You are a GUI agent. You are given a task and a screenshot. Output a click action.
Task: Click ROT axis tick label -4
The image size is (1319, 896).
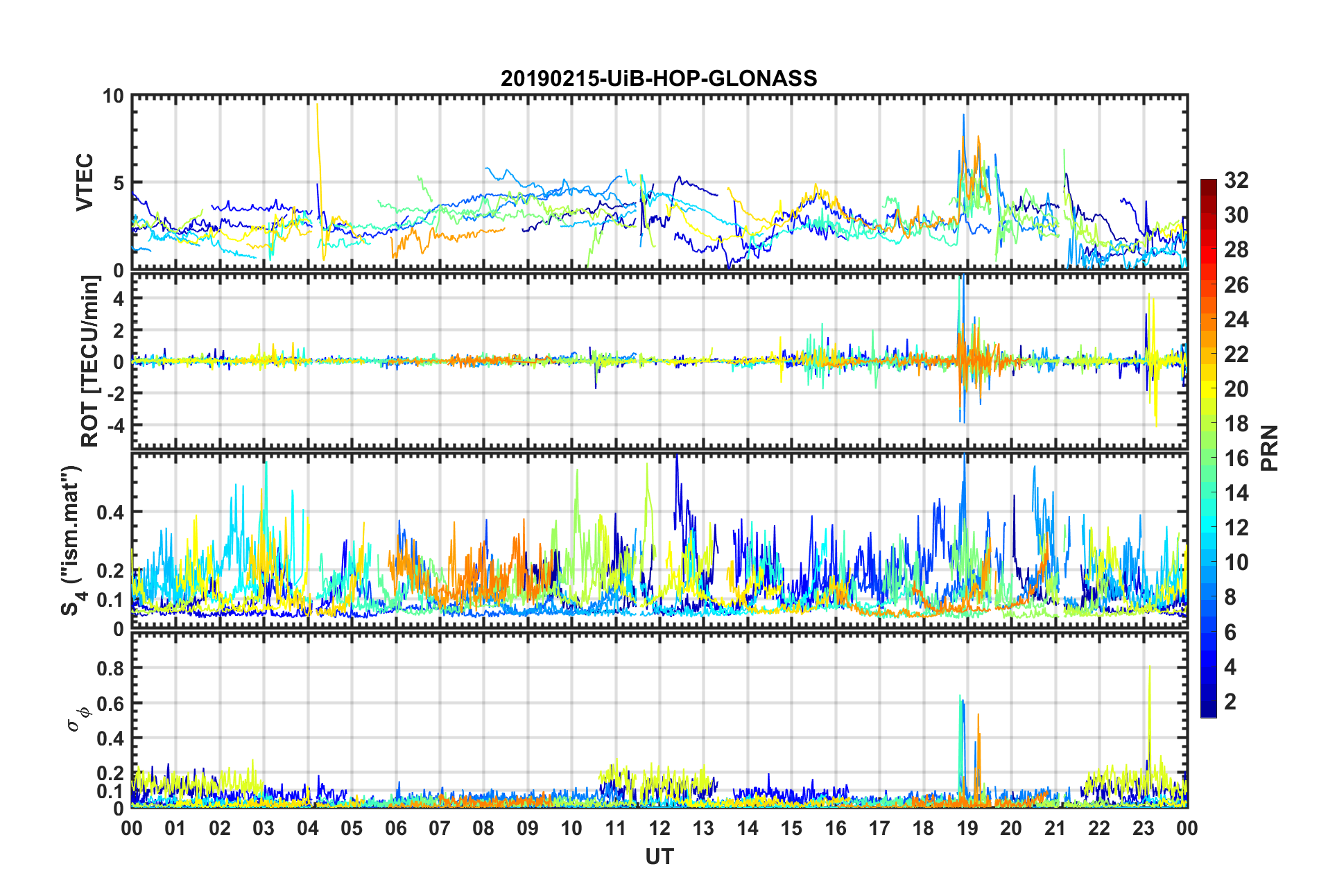pos(114,424)
